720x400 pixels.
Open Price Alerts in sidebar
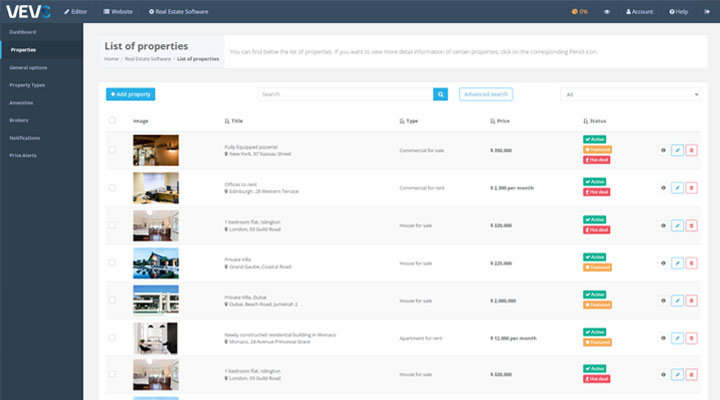coord(23,155)
